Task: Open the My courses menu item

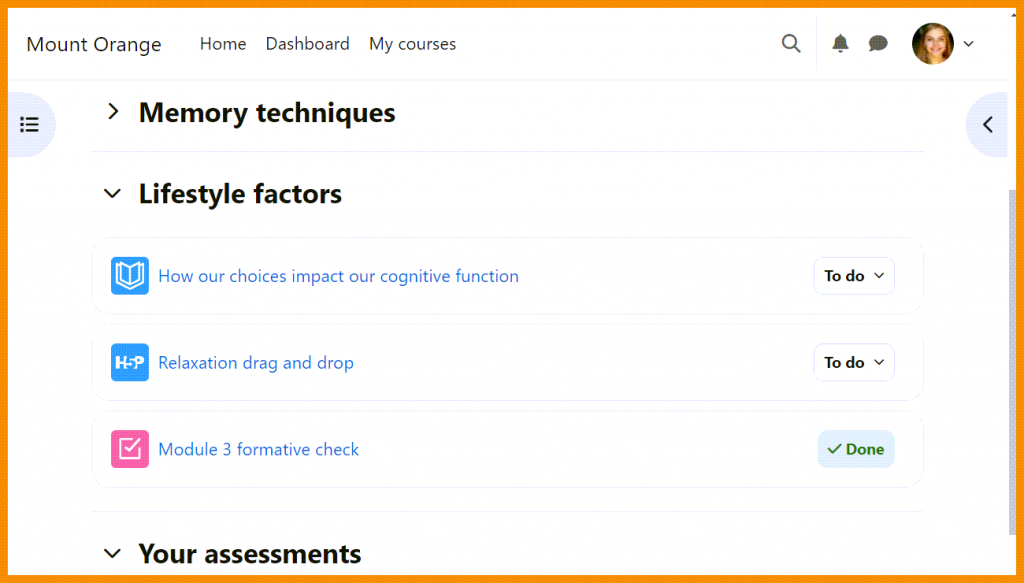Action: (412, 44)
